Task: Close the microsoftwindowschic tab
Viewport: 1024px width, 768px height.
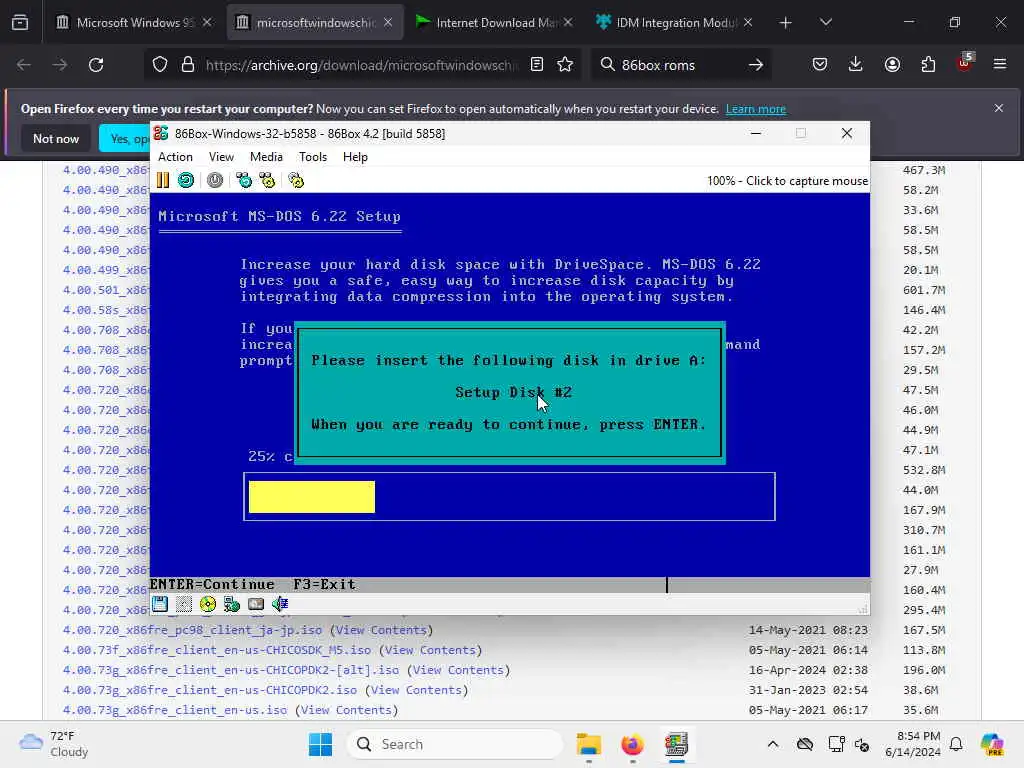Action: [388, 22]
